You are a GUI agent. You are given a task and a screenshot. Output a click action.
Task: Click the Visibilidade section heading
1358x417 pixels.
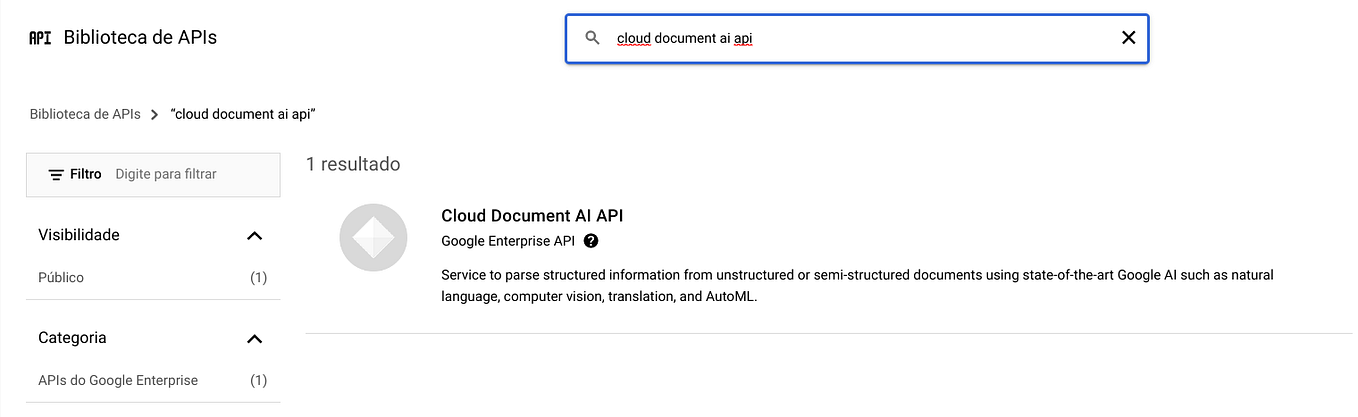coord(79,235)
